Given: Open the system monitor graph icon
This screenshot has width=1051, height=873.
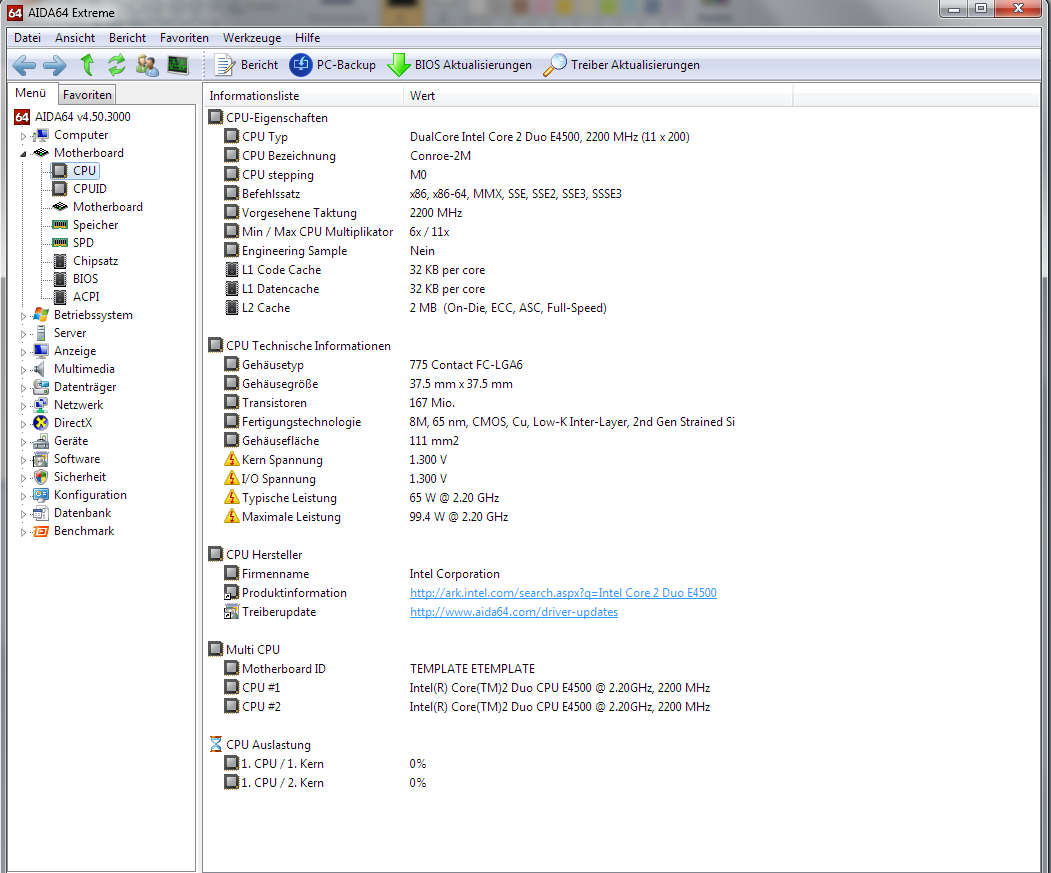Looking at the screenshot, I should click(178, 65).
